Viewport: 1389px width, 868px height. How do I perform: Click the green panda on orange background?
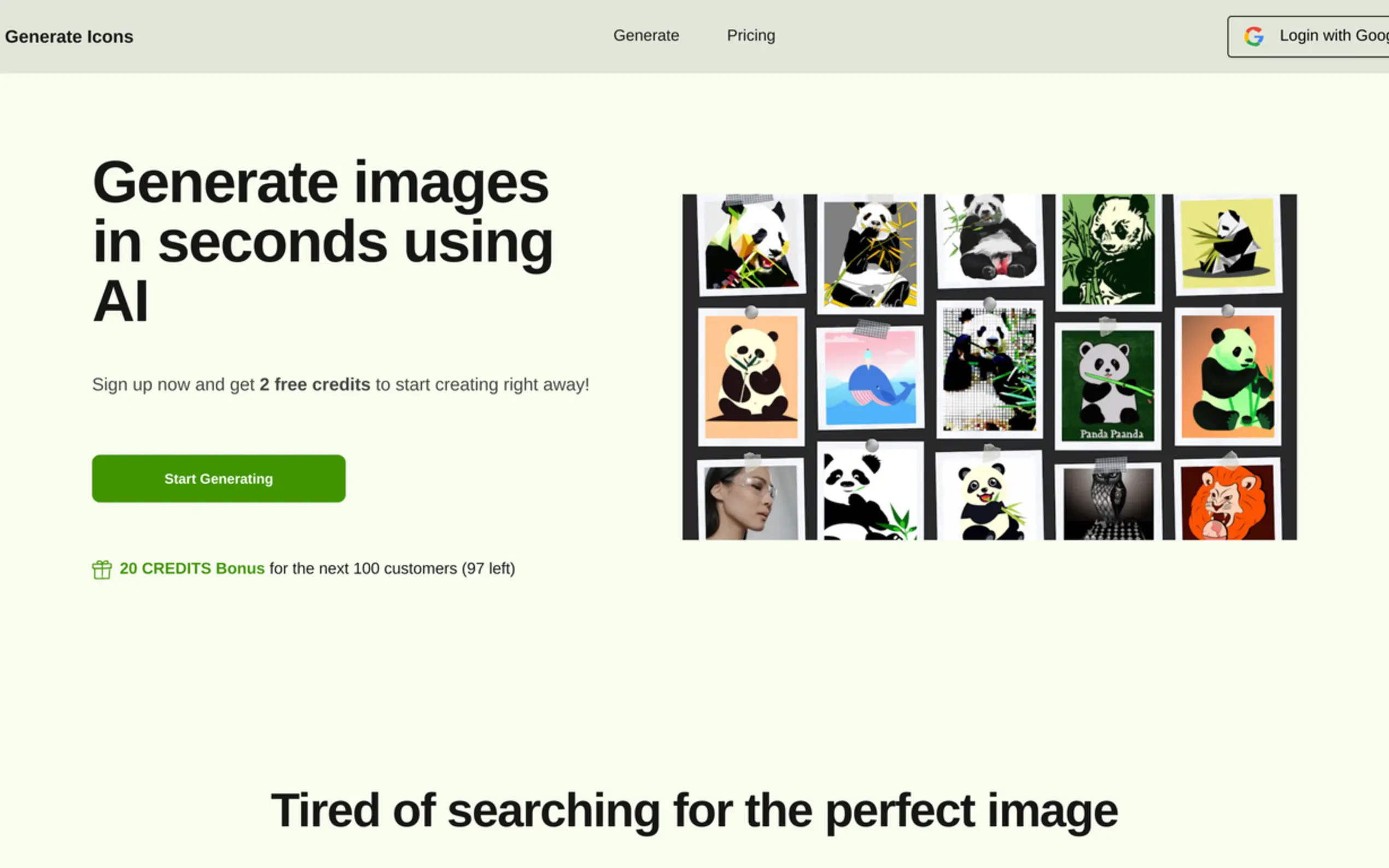(x=1228, y=377)
